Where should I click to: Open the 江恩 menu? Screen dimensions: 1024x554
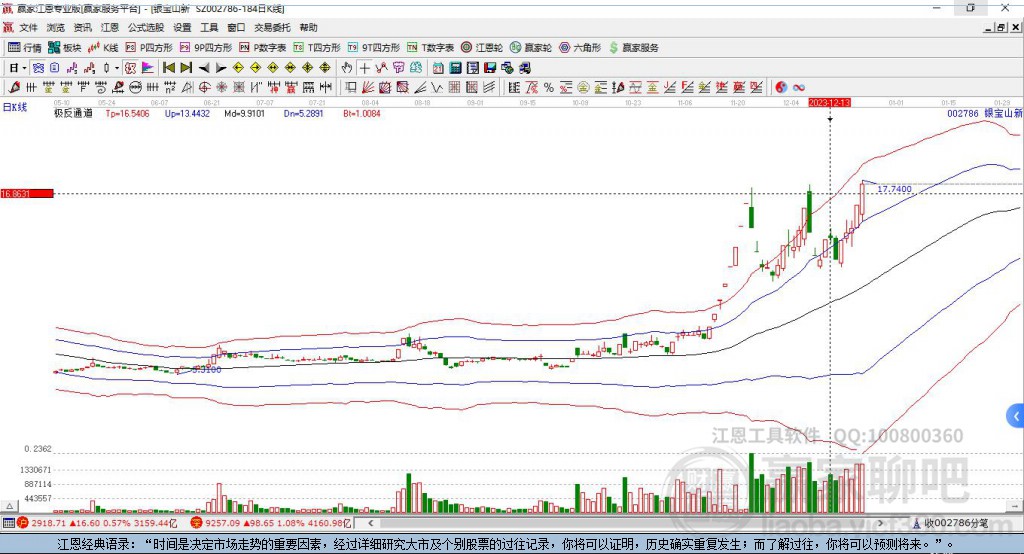pyautogui.click(x=110, y=27)
